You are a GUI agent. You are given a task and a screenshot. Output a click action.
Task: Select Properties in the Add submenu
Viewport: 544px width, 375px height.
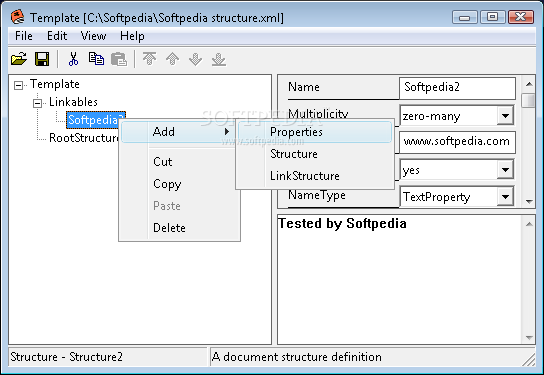[x=315, y=132]
